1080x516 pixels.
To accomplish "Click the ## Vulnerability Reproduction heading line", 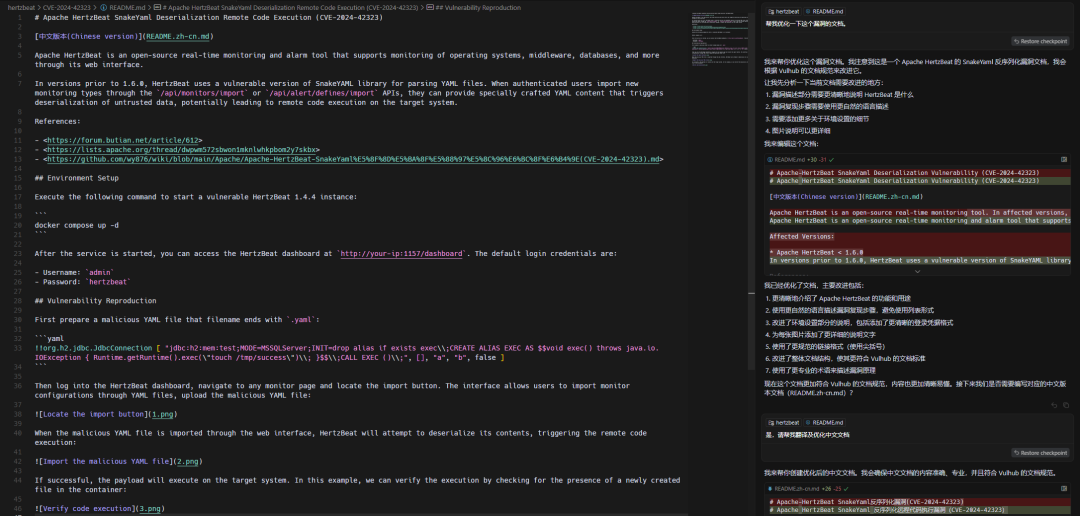I will pyautogui.click(x=96, y=301).
